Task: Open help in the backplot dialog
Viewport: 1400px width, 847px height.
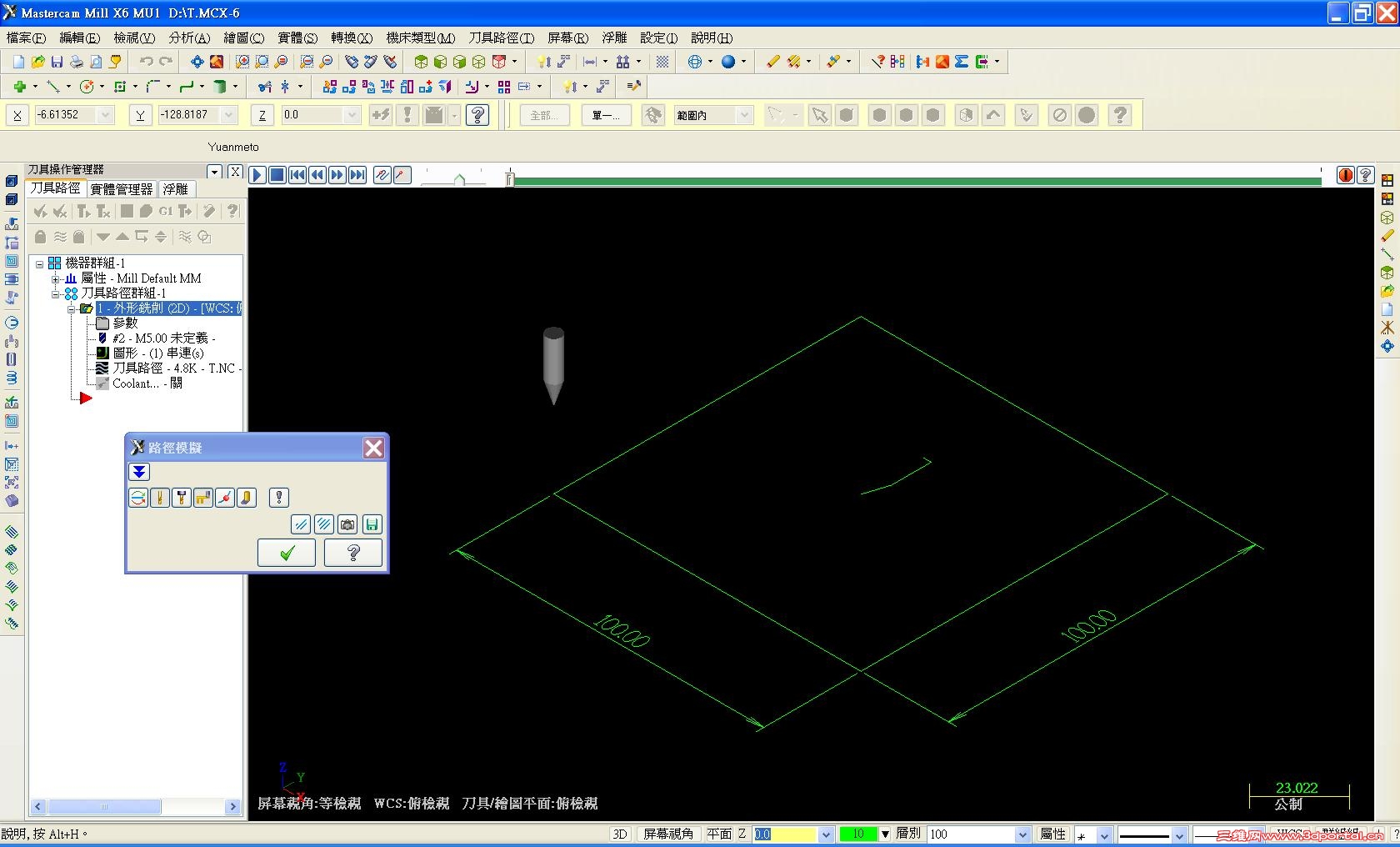Action: coord(353,553)
